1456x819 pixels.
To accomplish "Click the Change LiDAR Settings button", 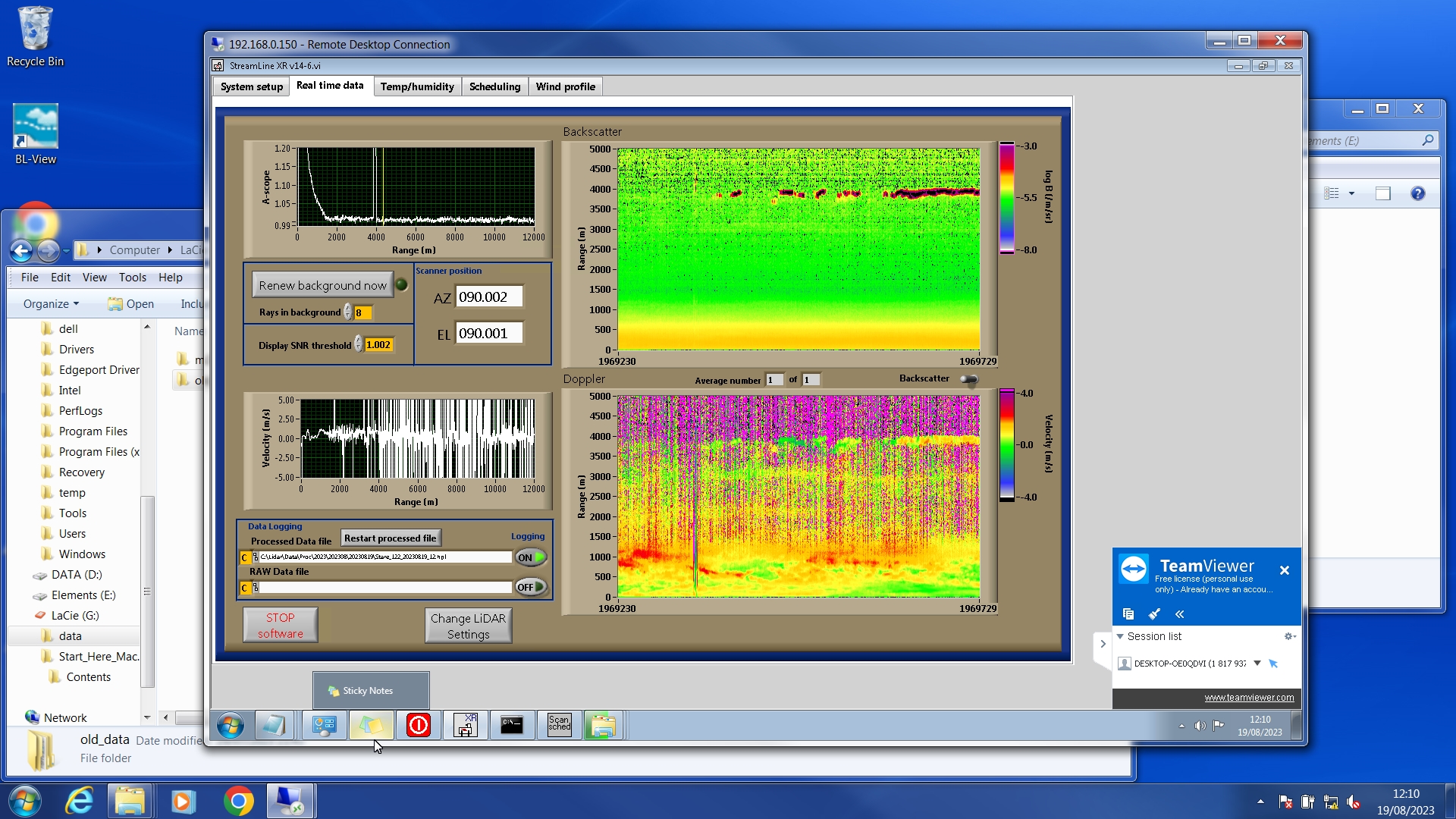I will pos(468,626).
